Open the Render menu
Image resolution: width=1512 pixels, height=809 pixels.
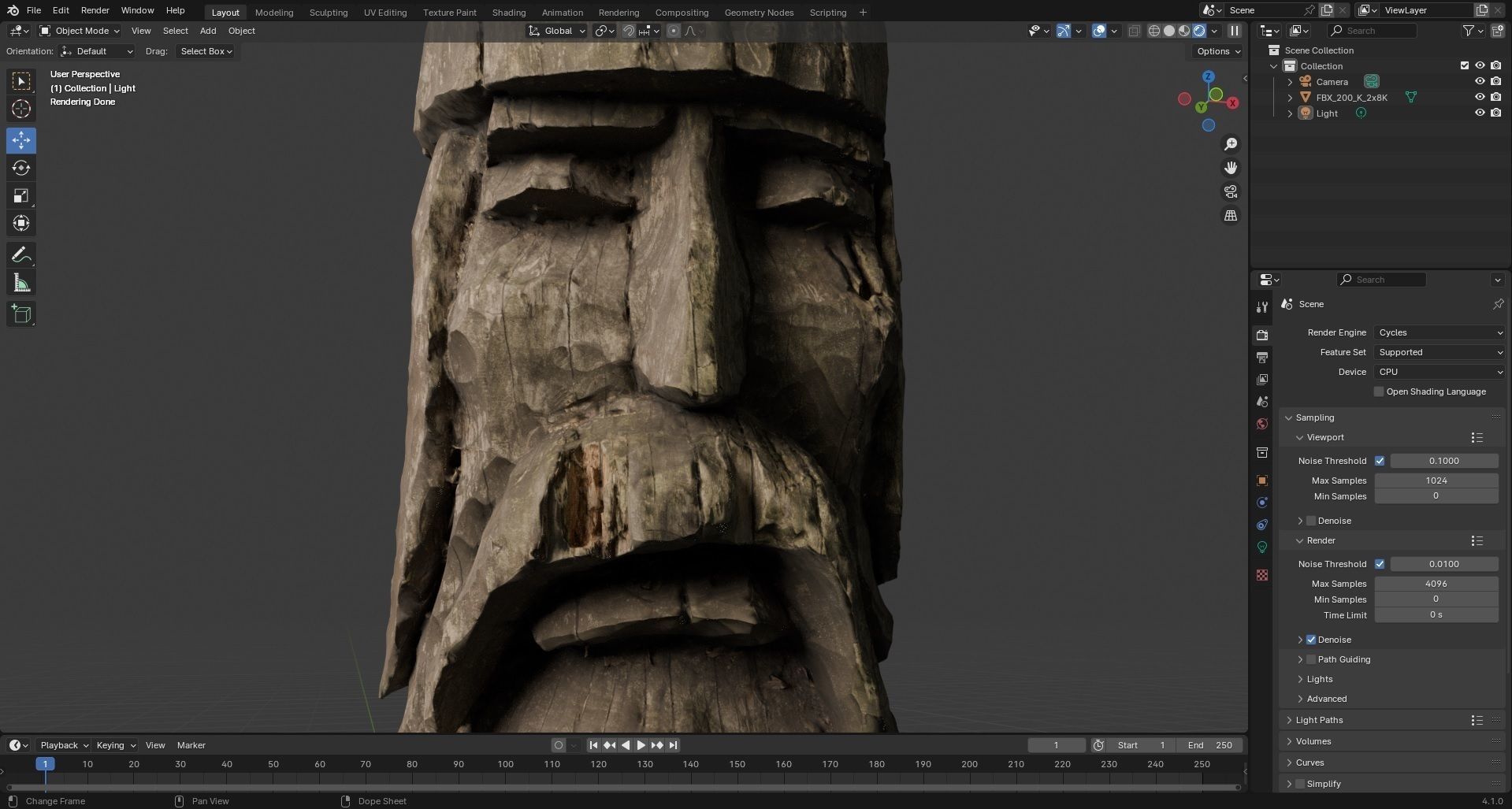[95, 10]
